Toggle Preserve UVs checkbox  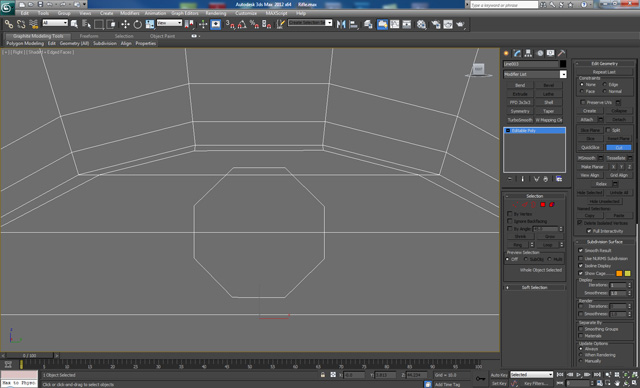tap(582, 102)
